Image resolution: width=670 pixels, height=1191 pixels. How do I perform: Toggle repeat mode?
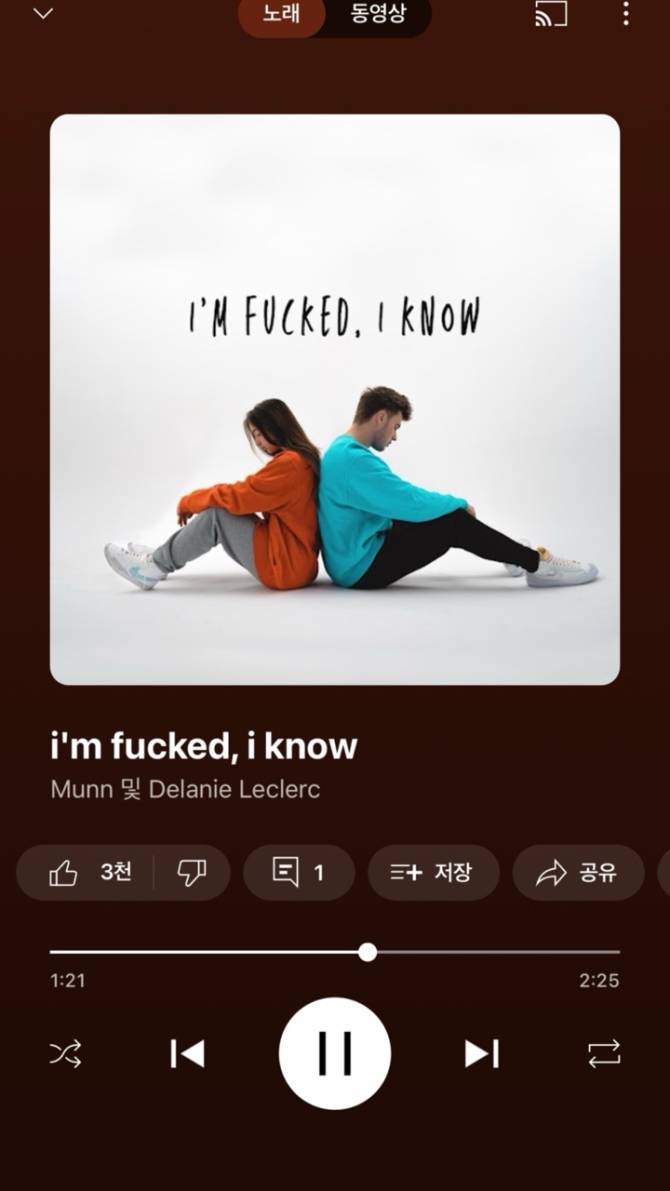[604, 1054]
